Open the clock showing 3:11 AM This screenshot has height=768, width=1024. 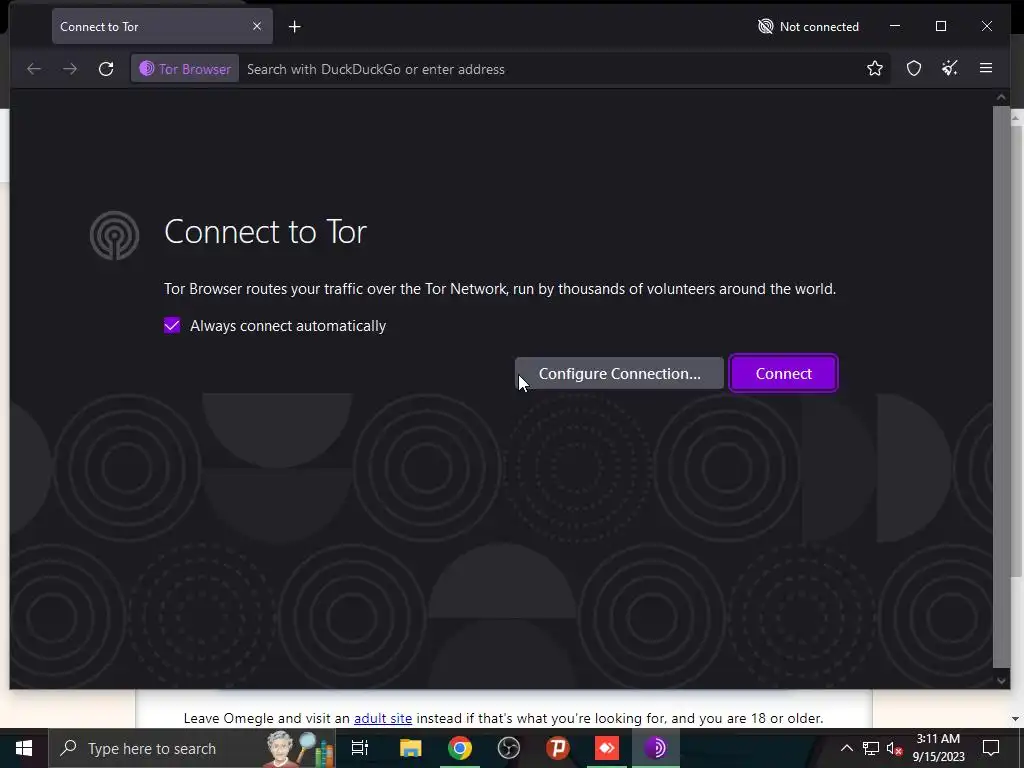pyautogui.click(x=938, y=748)
